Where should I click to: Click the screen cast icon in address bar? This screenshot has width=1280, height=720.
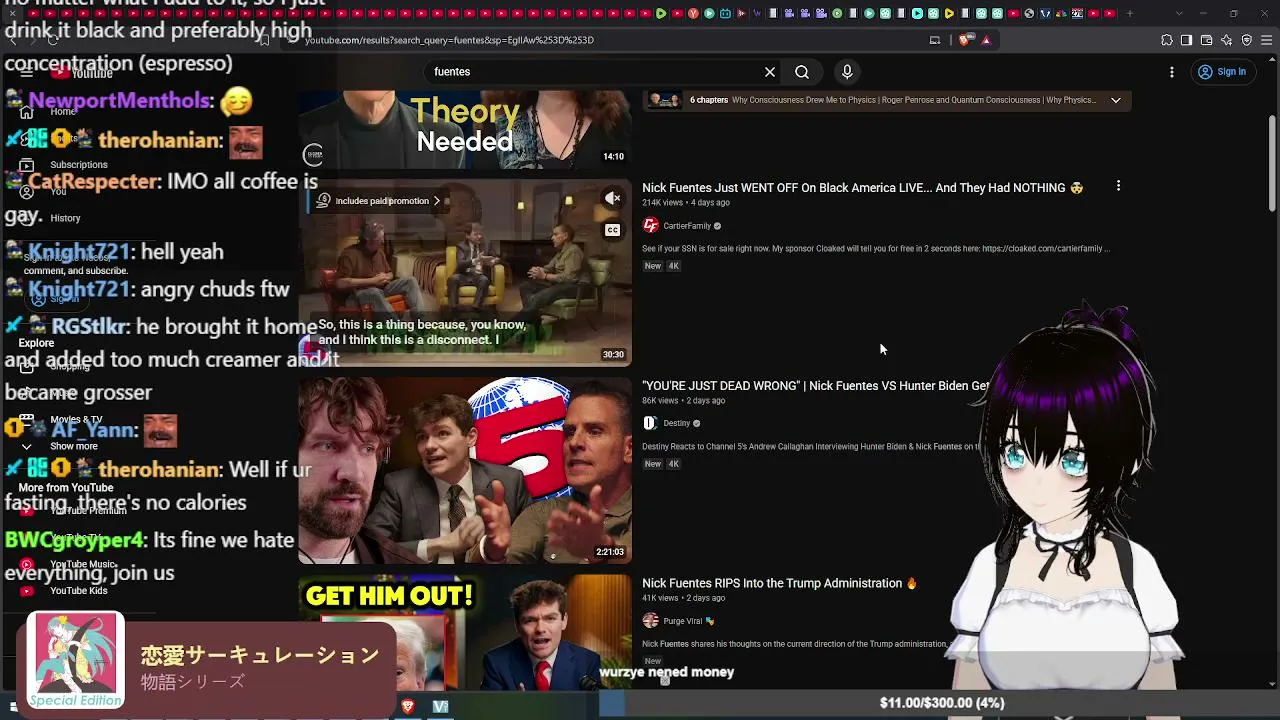tap(935, 40)
